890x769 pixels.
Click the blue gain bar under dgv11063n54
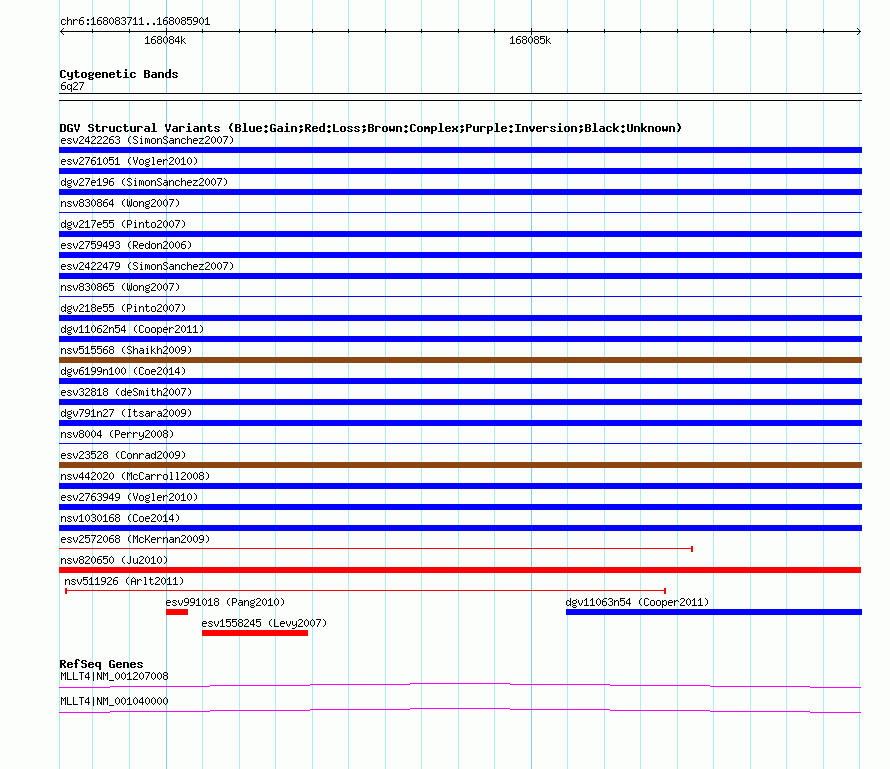click(x=714, y=612)
